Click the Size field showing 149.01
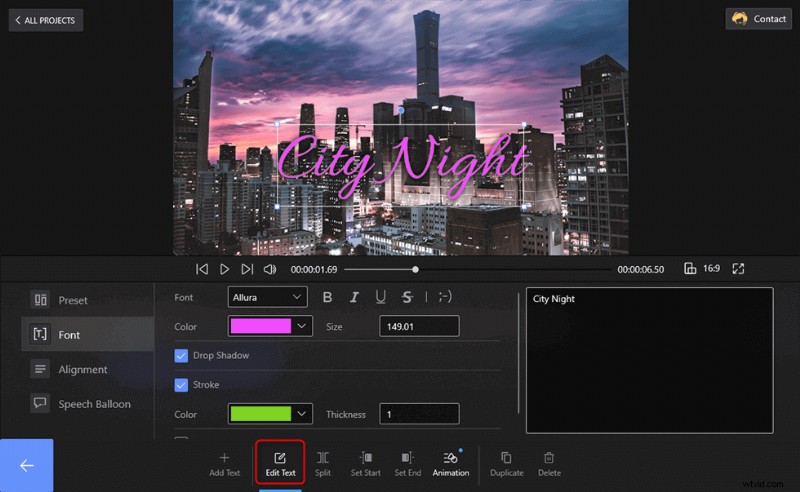Screen dimensions: 800x492 [x=419, y=326]
